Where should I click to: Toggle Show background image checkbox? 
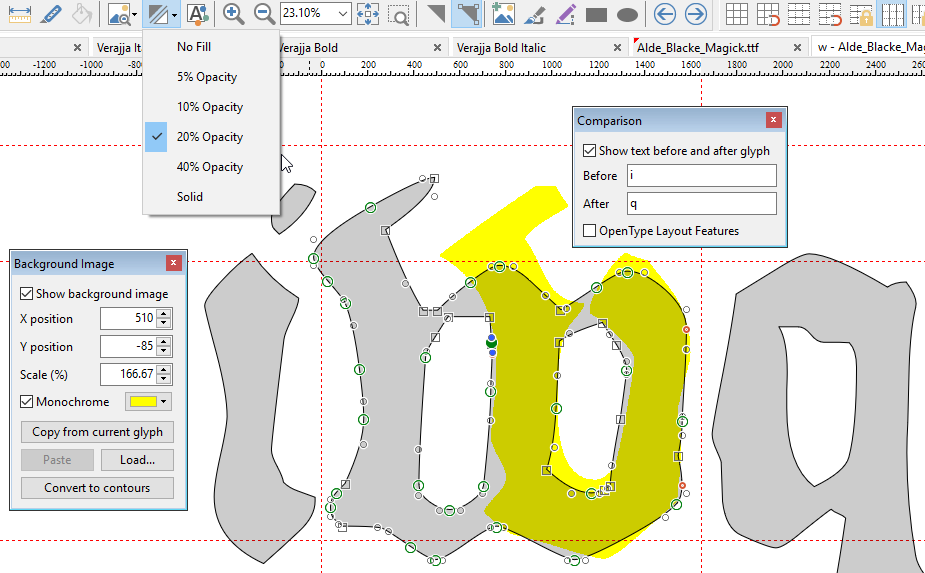27,294
